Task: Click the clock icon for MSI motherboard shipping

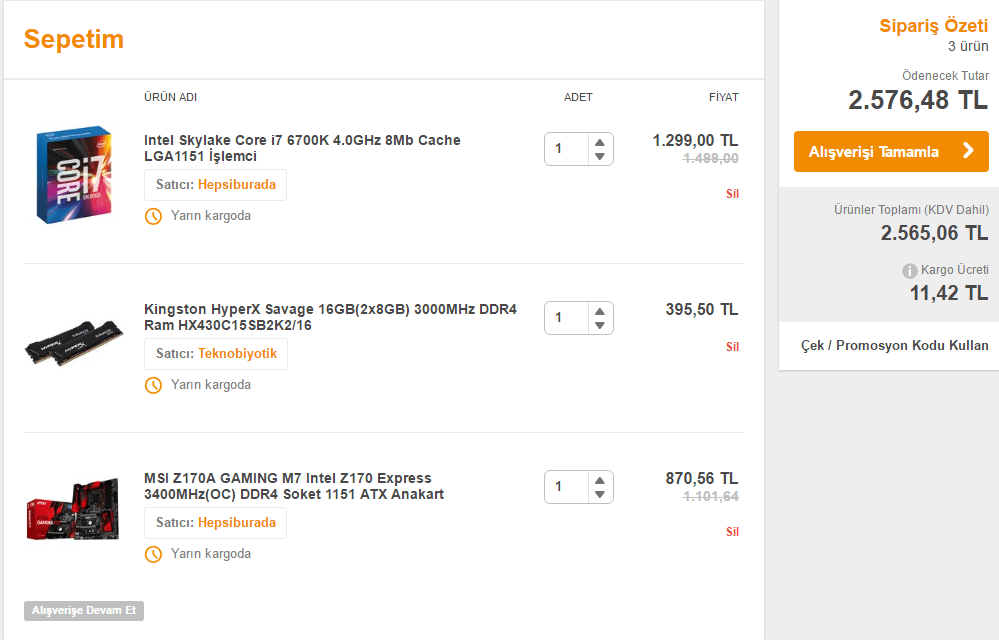Action: pyautogui.click(x=153, y=554)
